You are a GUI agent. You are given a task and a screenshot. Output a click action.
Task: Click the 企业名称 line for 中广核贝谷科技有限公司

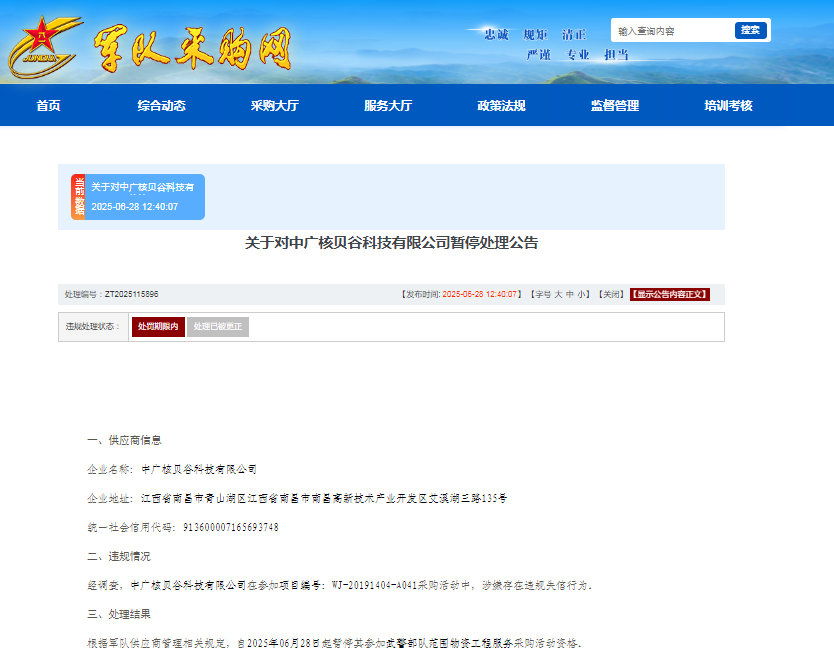(x=172, y=469)
